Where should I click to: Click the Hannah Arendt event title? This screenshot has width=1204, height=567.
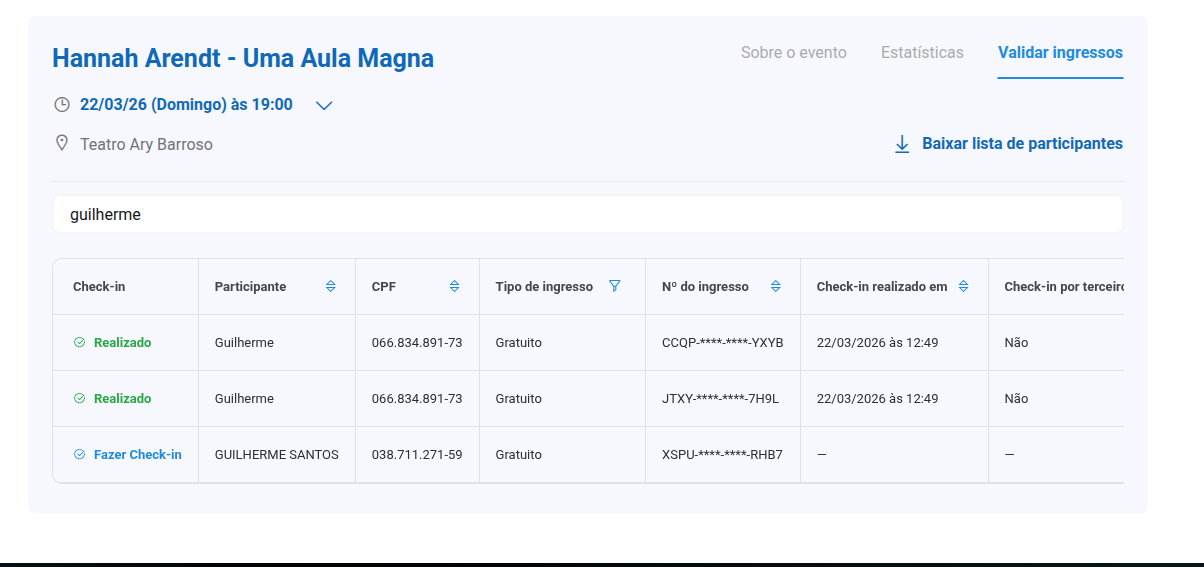tap(243, 58)
